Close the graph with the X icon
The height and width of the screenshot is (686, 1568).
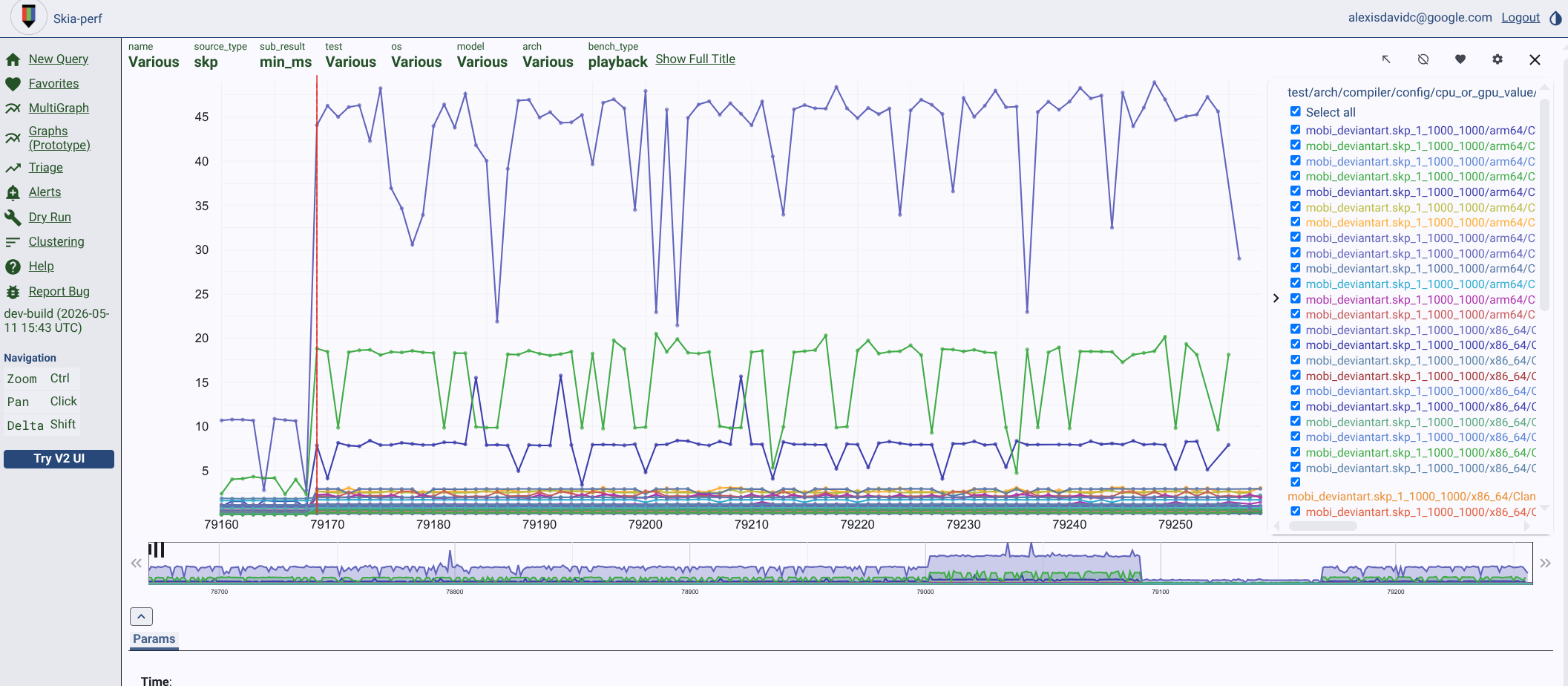1535,59
